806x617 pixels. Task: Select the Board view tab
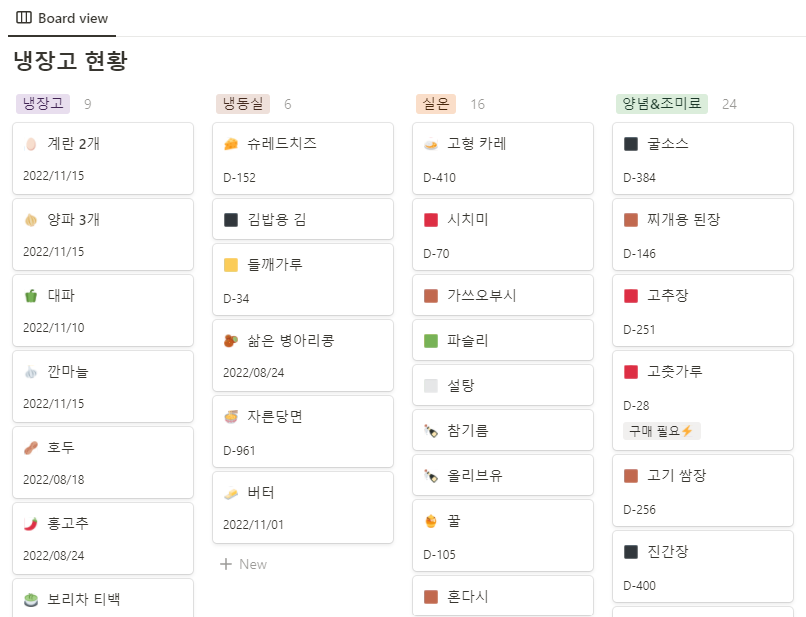coord(62,18)
